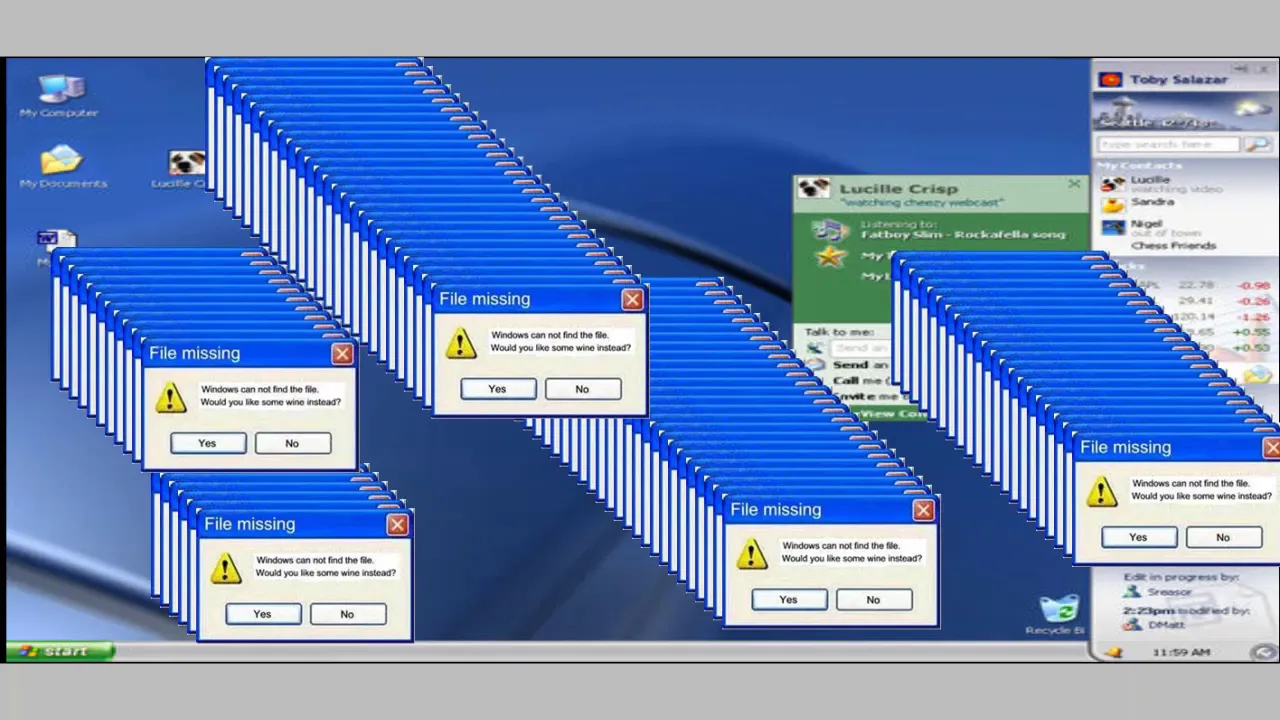The height and width of the screenshot is (720, 1280).
Task: Click Yes in dialog beside Recycle Bin
Action: click(x=789, y=600)
